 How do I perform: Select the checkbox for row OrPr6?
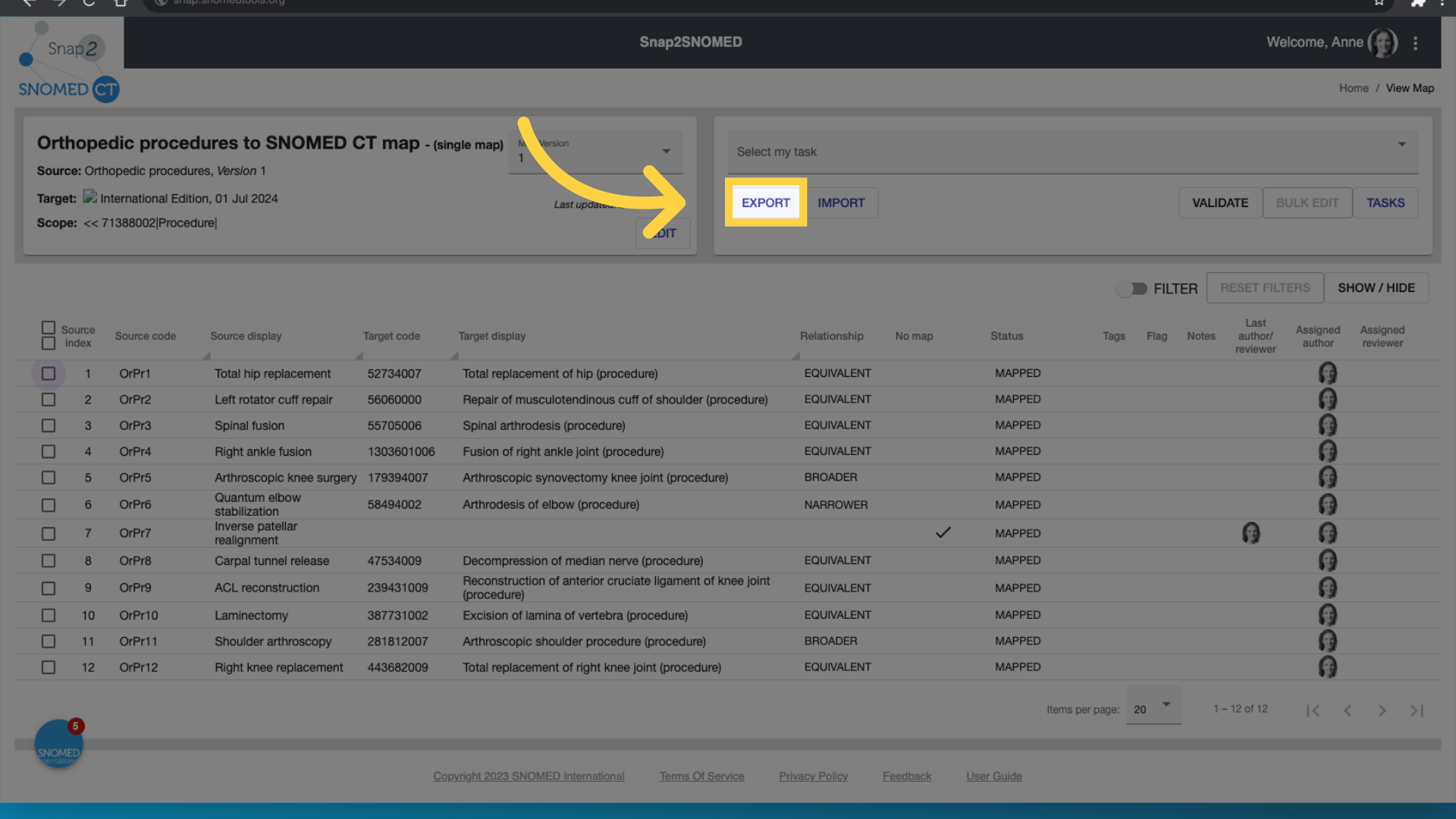coord(49,505)
